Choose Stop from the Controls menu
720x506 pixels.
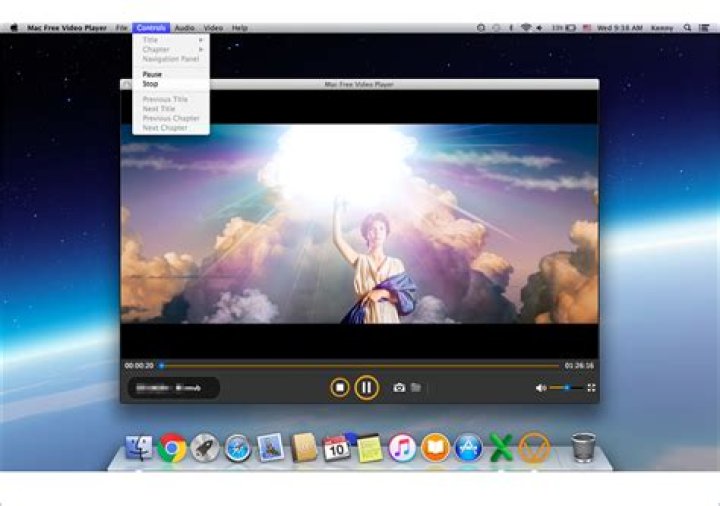tap(171, 84)
